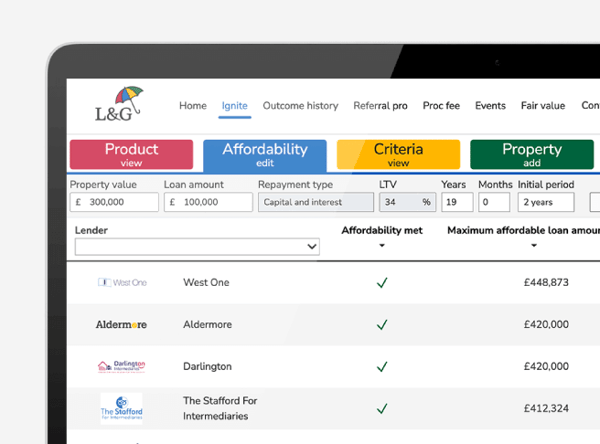Open the Events menu item
The image size is (600, 444).
(490, 106)
